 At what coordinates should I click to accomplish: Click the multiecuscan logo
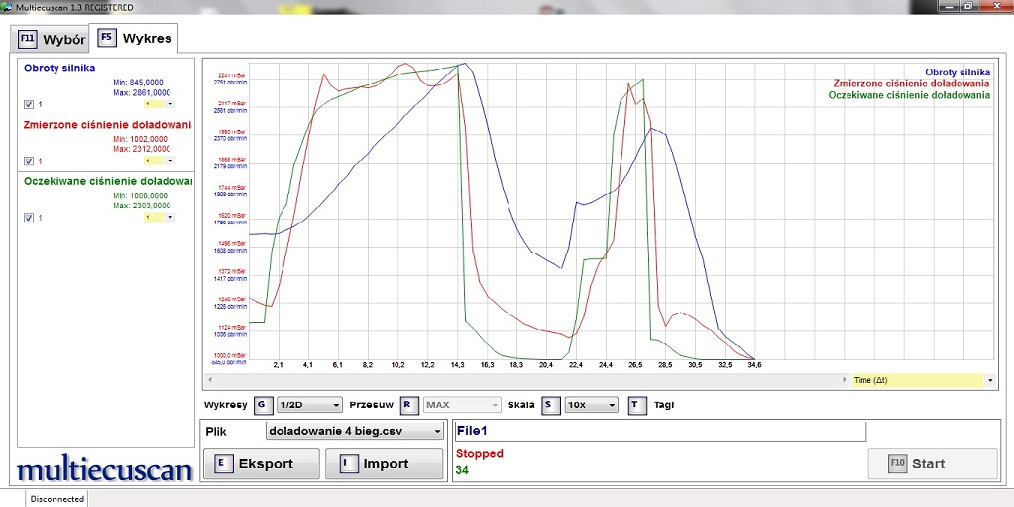click(105, 469)
